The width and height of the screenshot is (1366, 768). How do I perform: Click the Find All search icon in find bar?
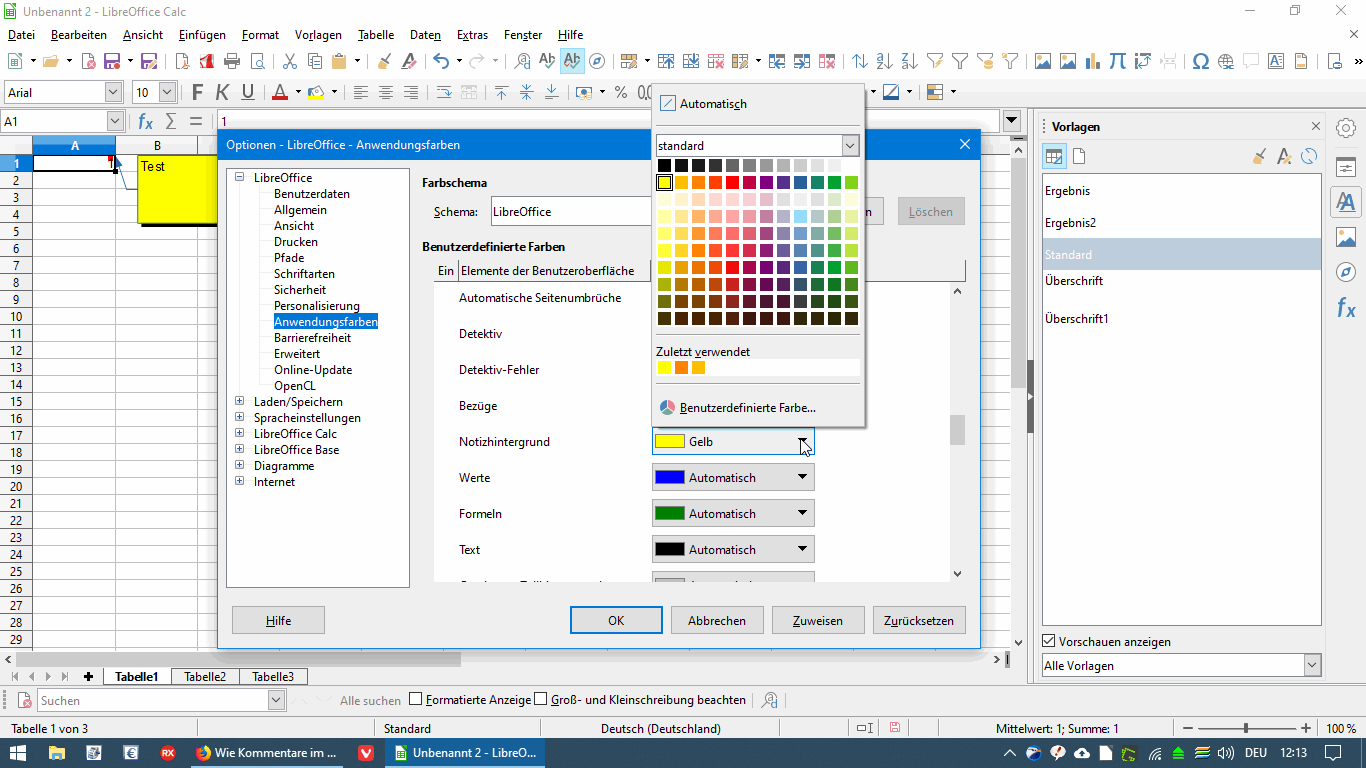(770, 700)
